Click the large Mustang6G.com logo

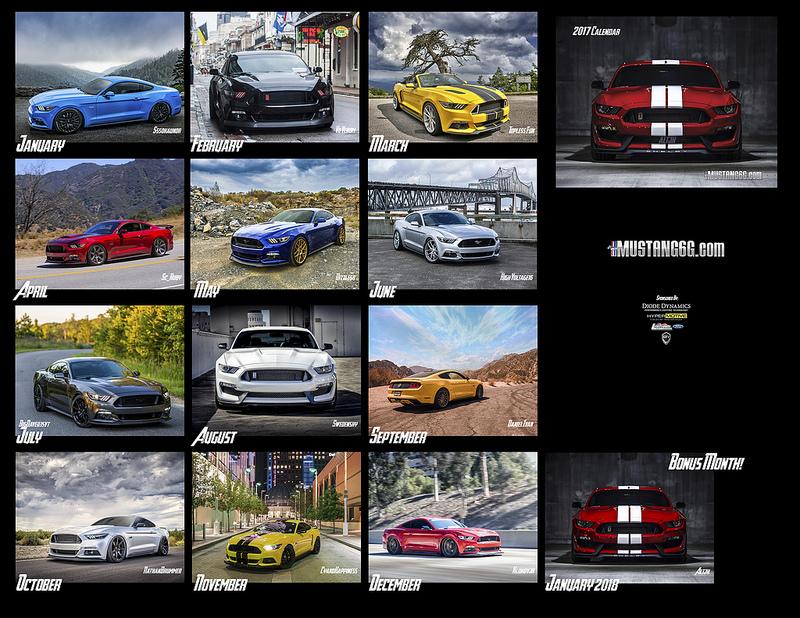point(666,249)
